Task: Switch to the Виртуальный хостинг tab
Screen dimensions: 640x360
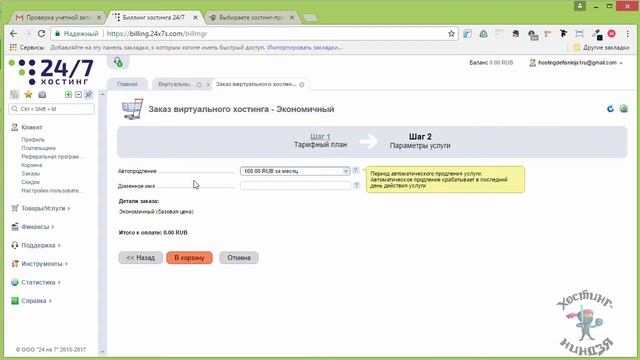Action: click(175, 84)
